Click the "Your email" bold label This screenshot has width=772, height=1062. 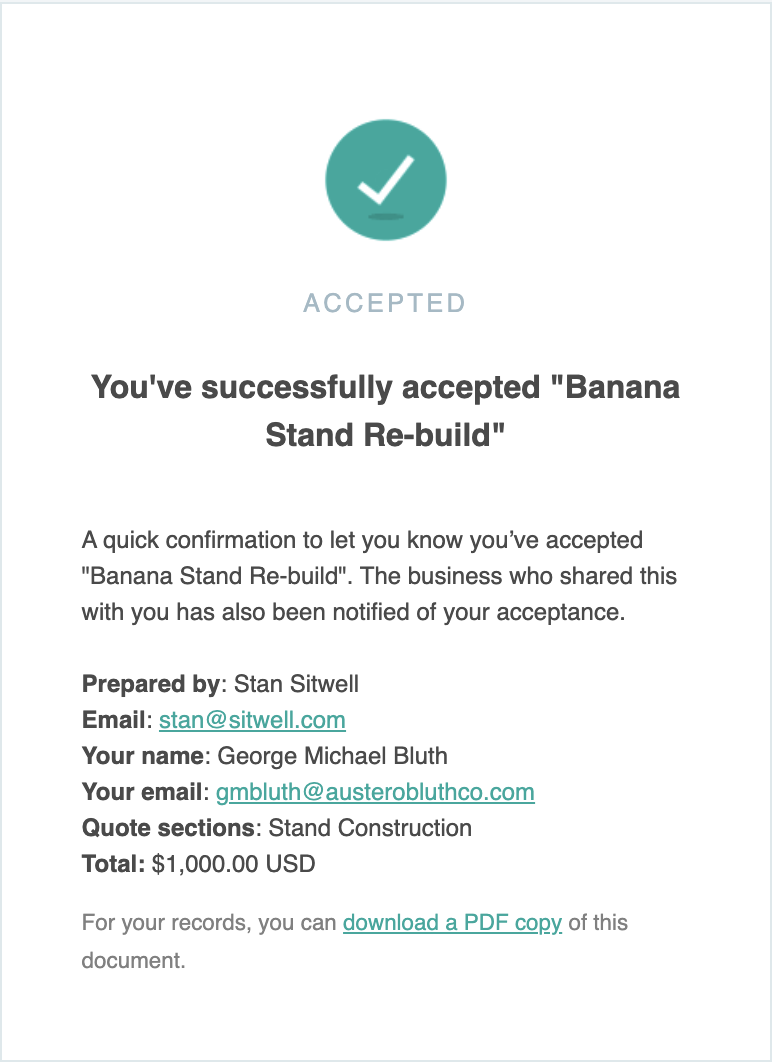[x=142, y=791]
